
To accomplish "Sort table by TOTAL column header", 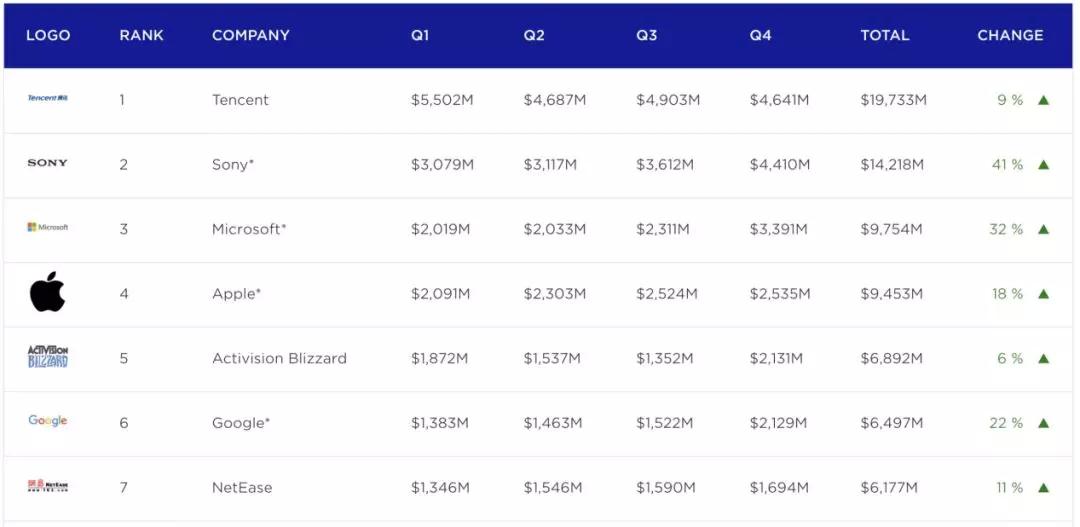I will click(x=885, y=35).
